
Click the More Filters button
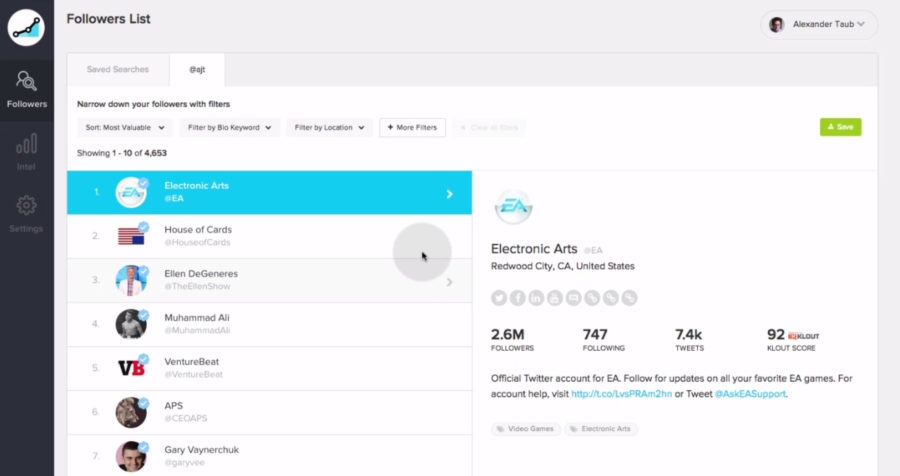coord(412,127)
